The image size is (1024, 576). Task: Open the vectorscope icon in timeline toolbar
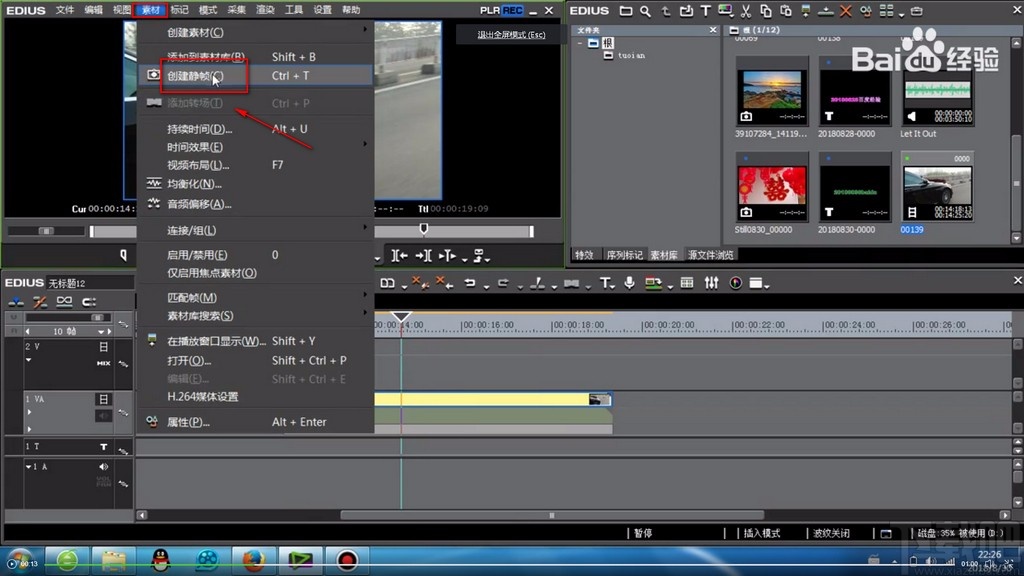[736, 283]
